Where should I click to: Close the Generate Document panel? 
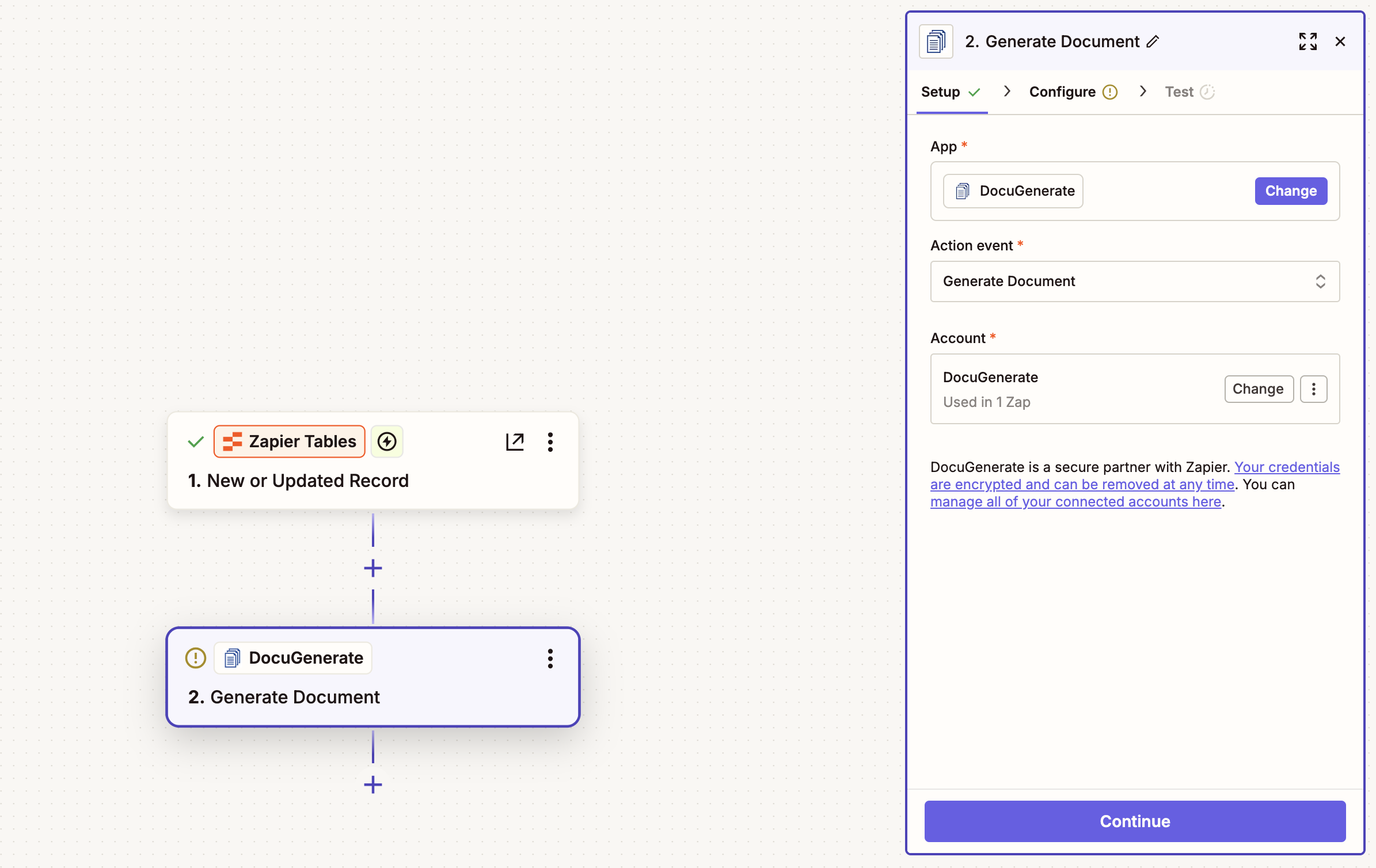pos(1340,41)
